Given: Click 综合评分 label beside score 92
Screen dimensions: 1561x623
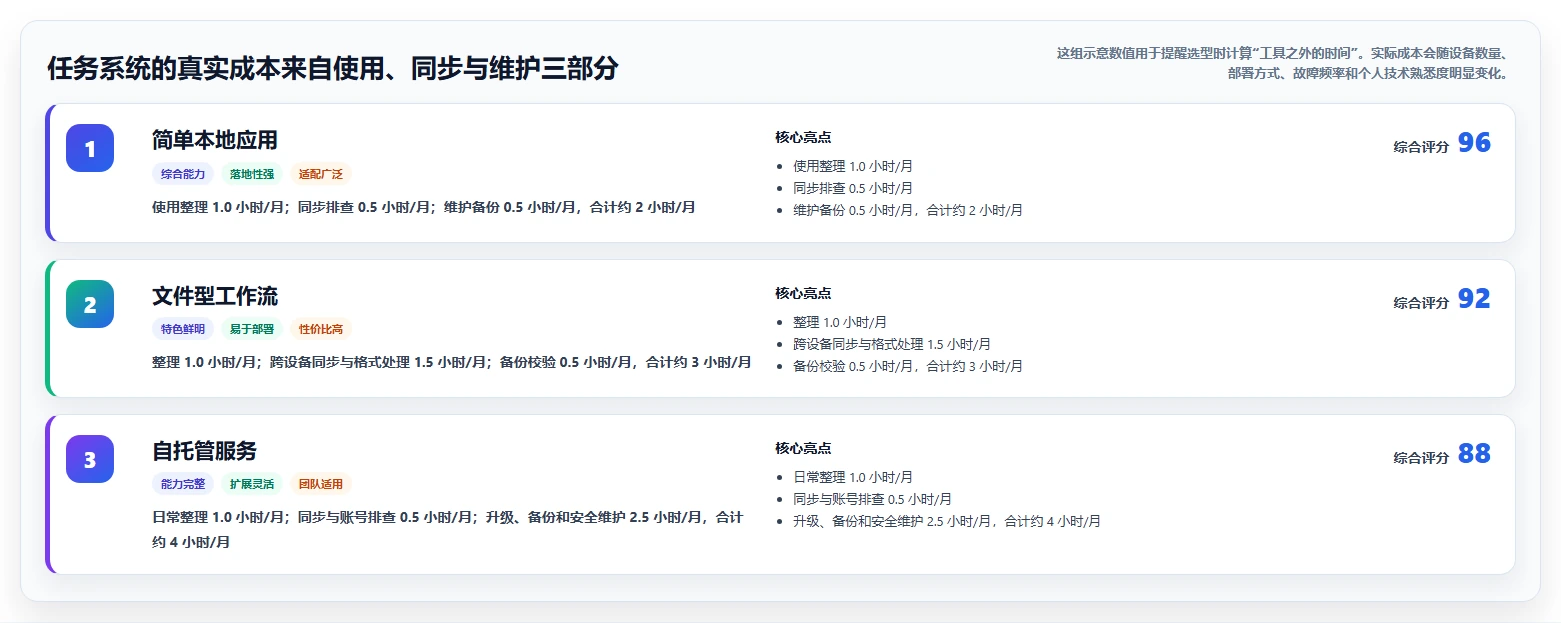Looking at the screenshot, I should [1421, 302].
